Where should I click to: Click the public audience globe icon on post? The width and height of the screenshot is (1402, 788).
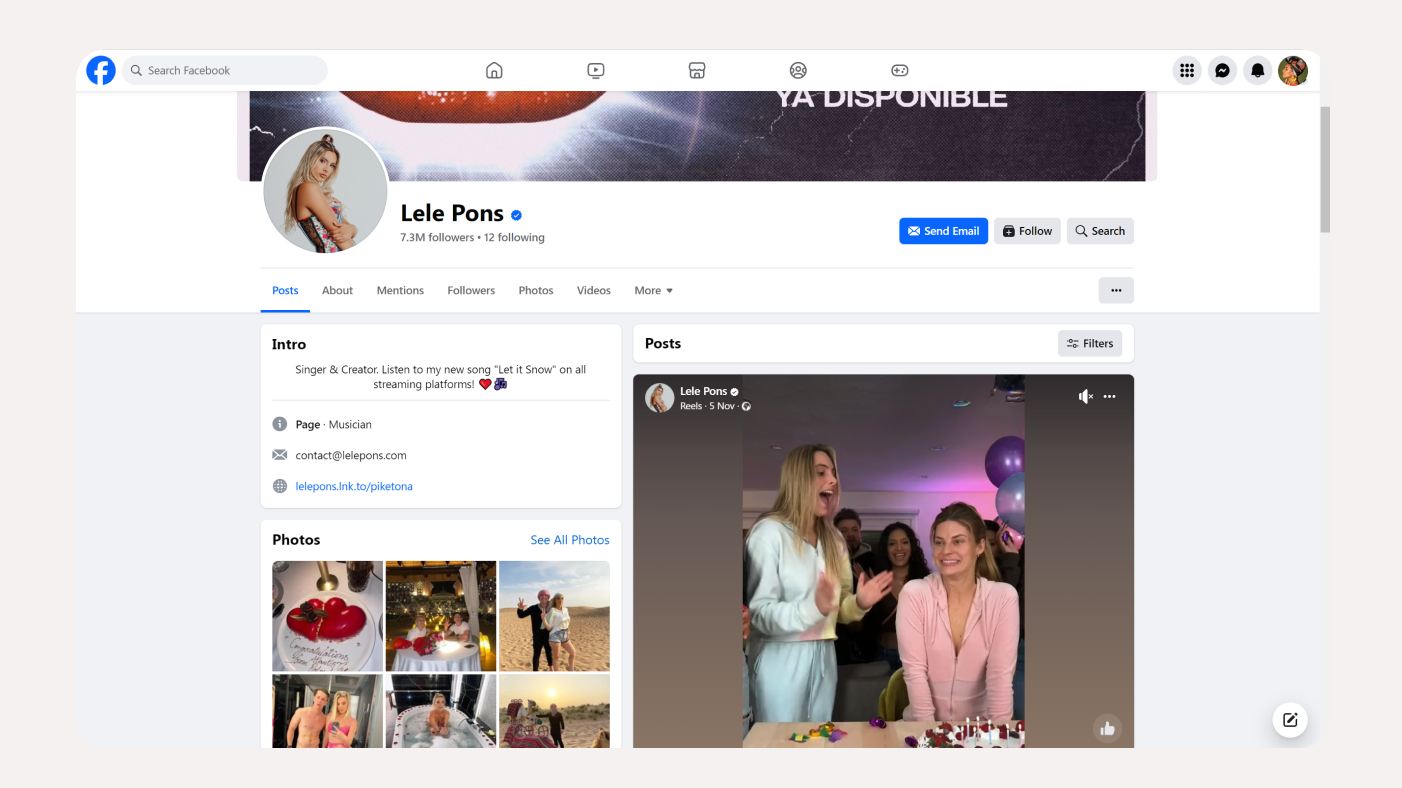tap(746, 406)
